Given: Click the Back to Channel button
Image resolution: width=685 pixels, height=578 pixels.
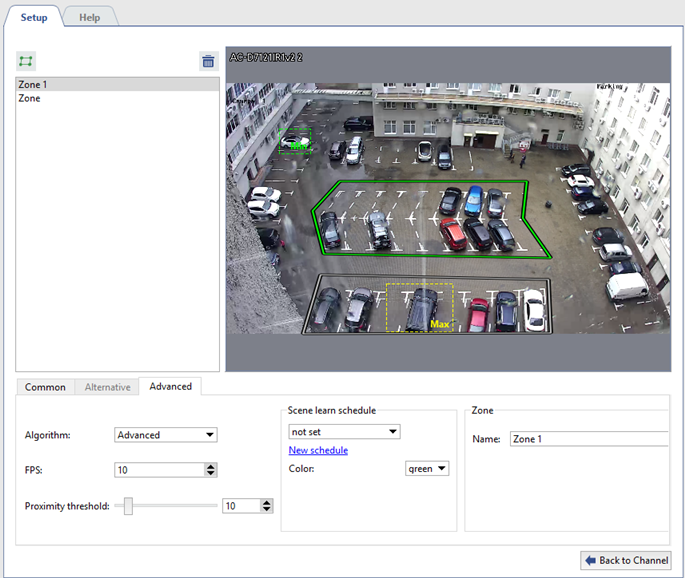Looking at the screenshot, I should tap(625, 560).
